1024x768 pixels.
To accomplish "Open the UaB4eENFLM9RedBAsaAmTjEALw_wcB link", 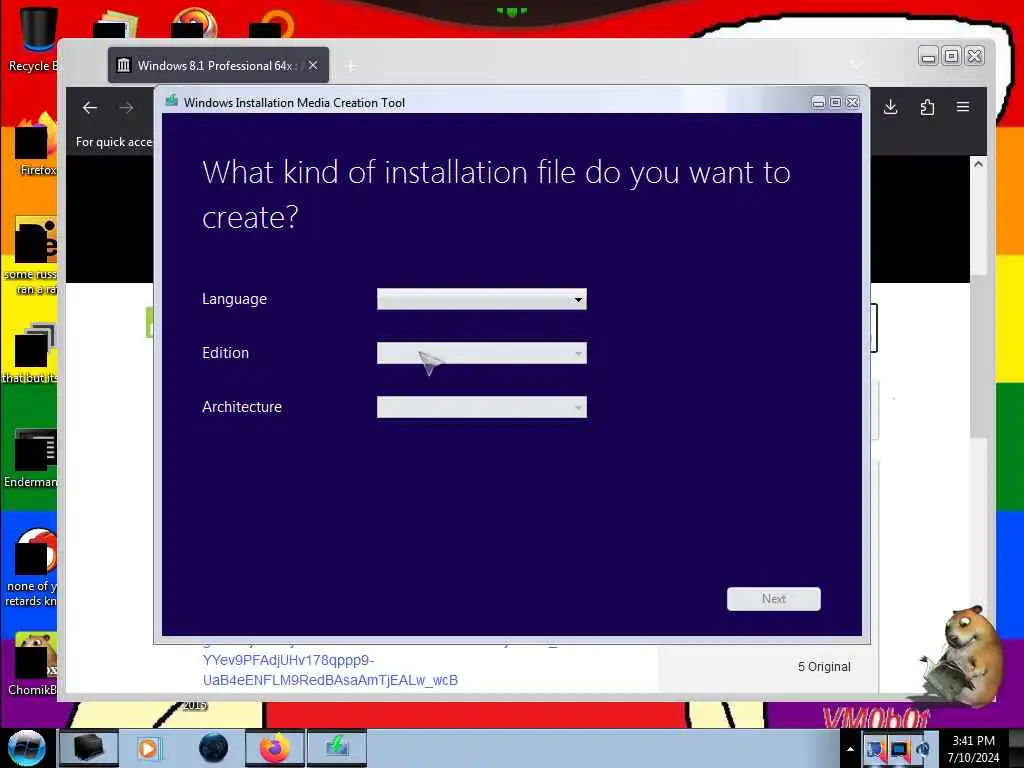I will (330, 680).
